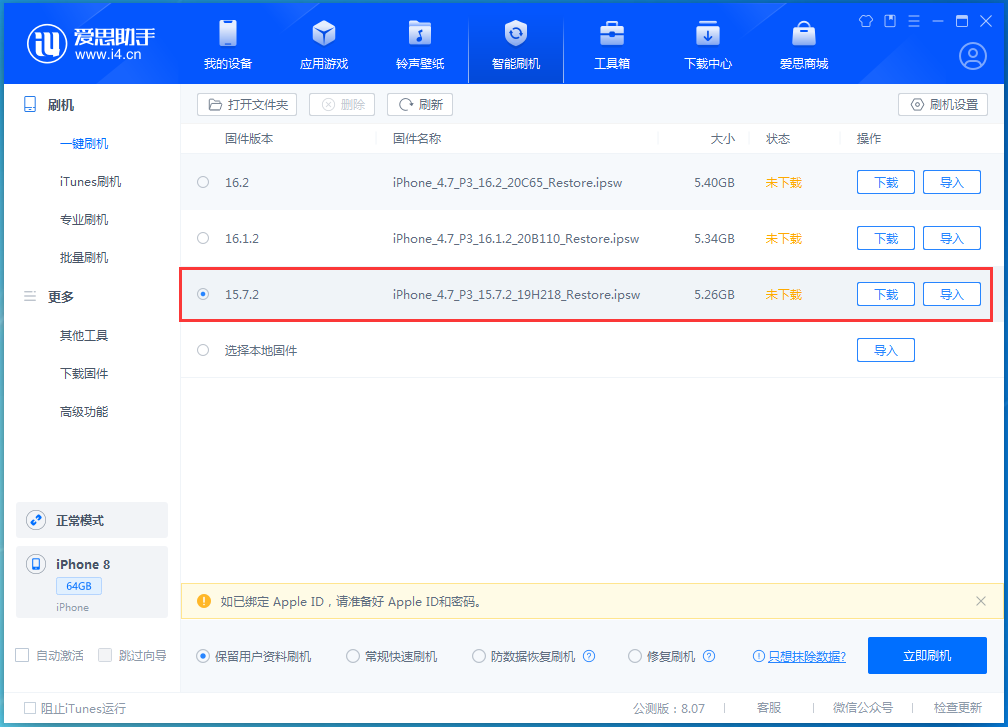
Task: Click 固件名称 column header
Action: tap(417, 138)
